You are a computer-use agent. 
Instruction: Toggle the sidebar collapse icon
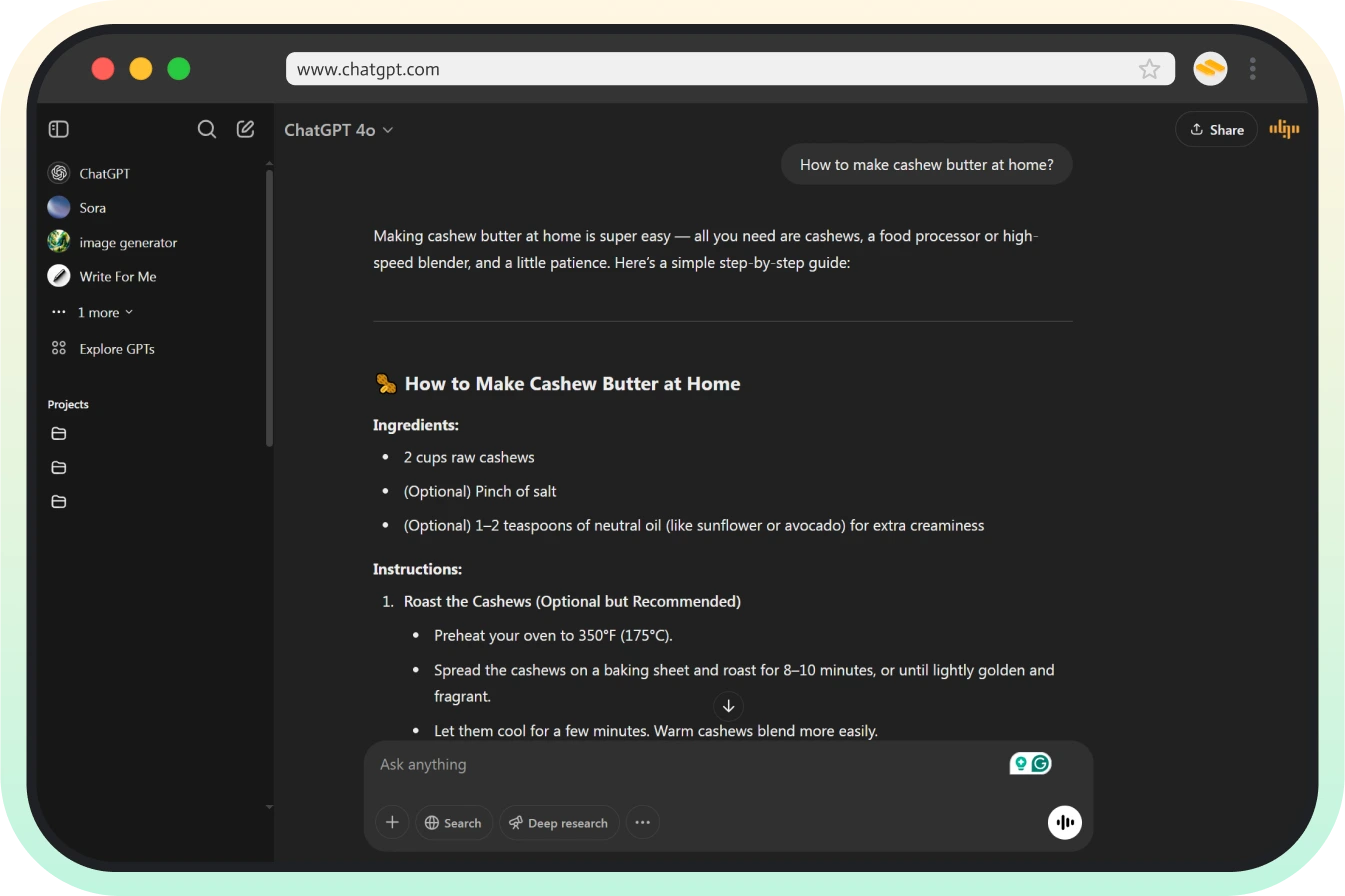coord(59,129)
